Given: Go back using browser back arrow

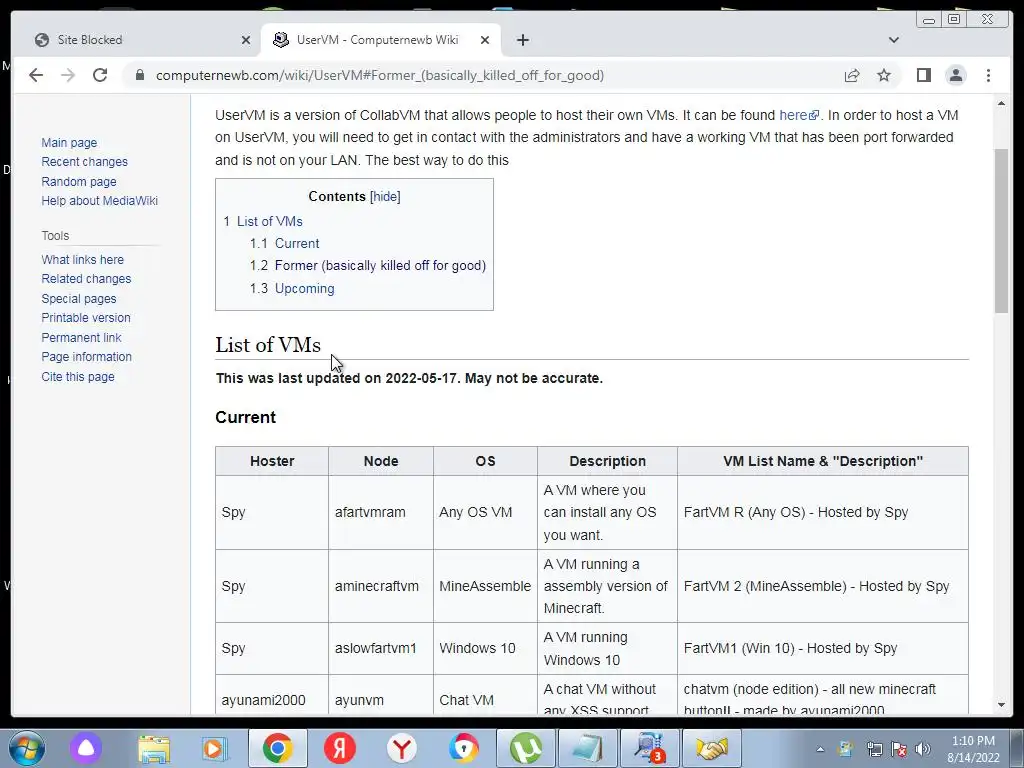Looking at the screenshot, I should 36,75.
